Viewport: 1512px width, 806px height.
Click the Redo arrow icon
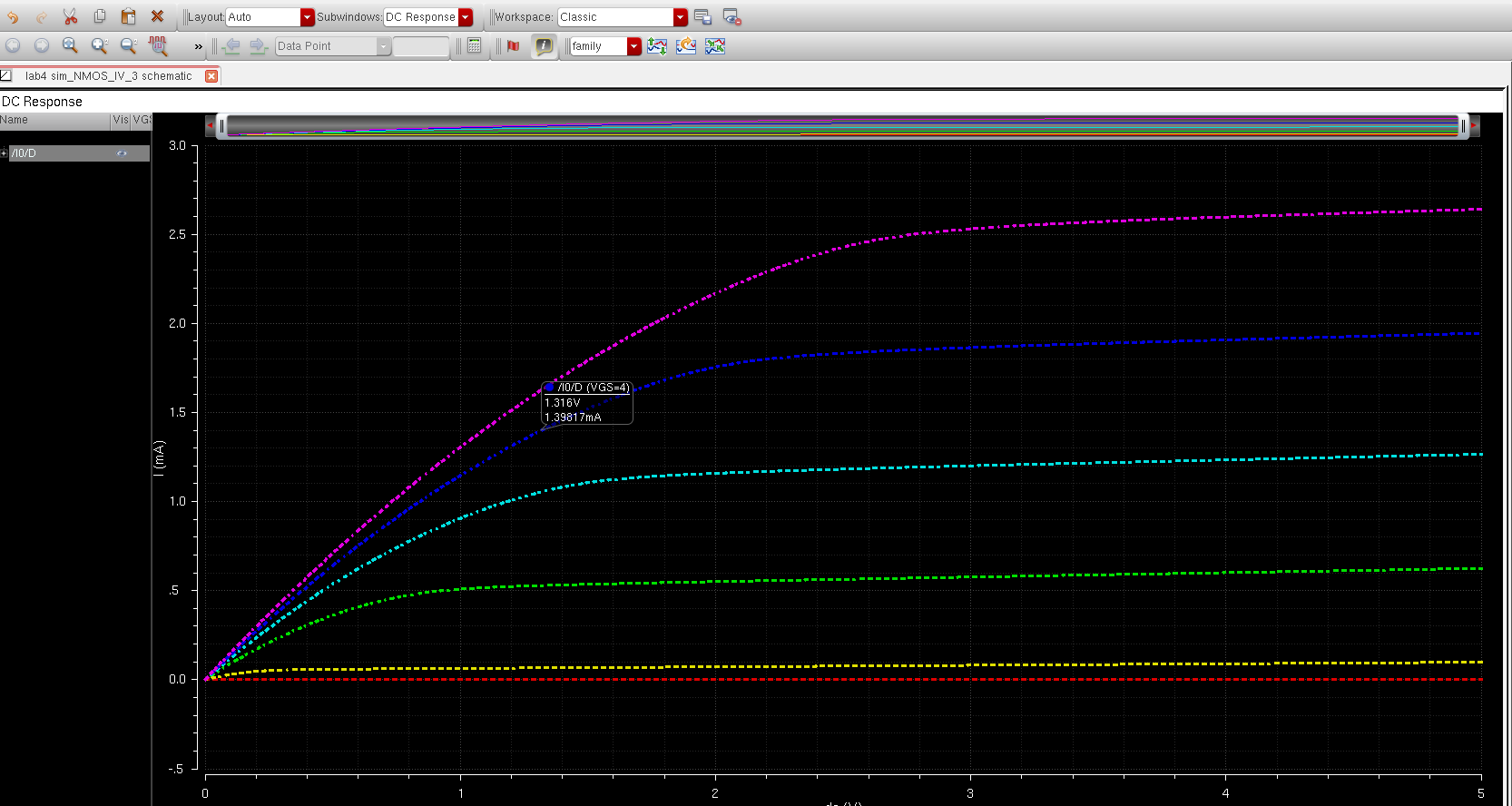point(42,16)
